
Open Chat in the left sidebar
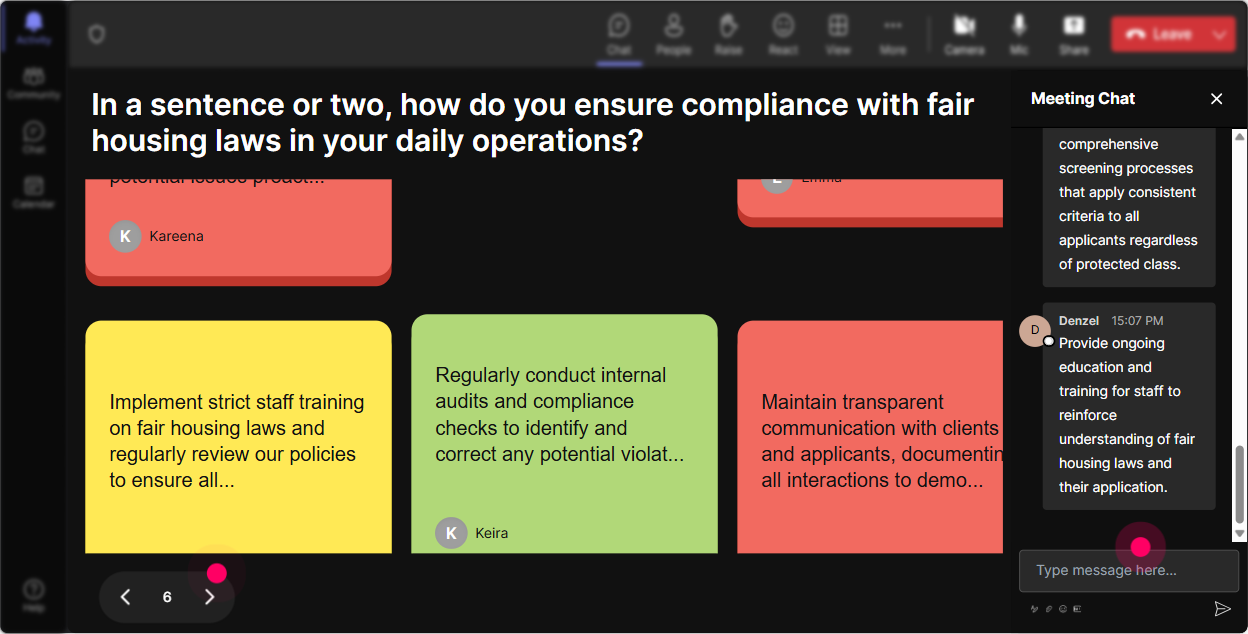[x=34, y=137]
